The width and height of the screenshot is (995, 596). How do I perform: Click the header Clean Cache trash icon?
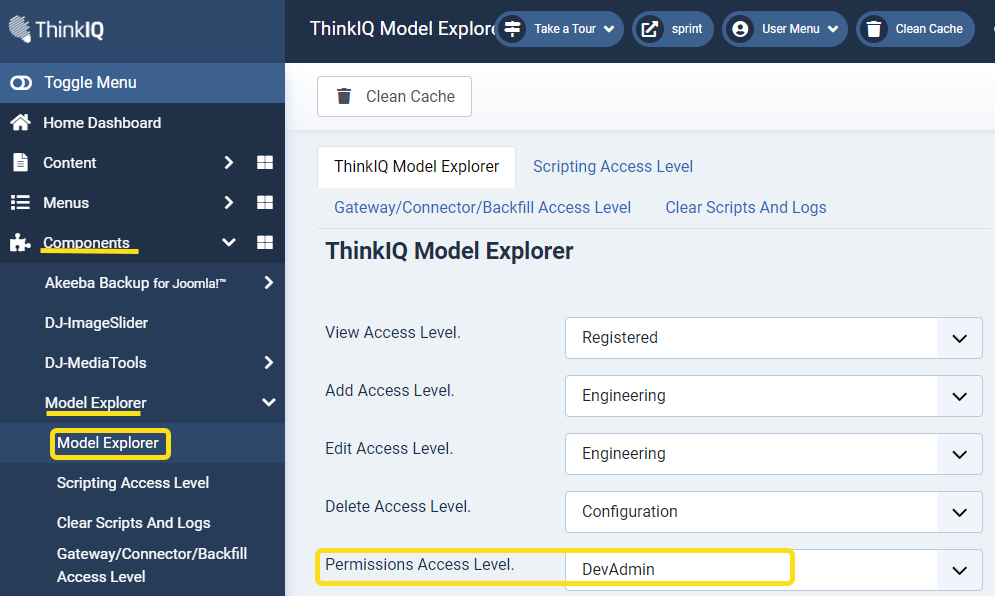[874, 29]
